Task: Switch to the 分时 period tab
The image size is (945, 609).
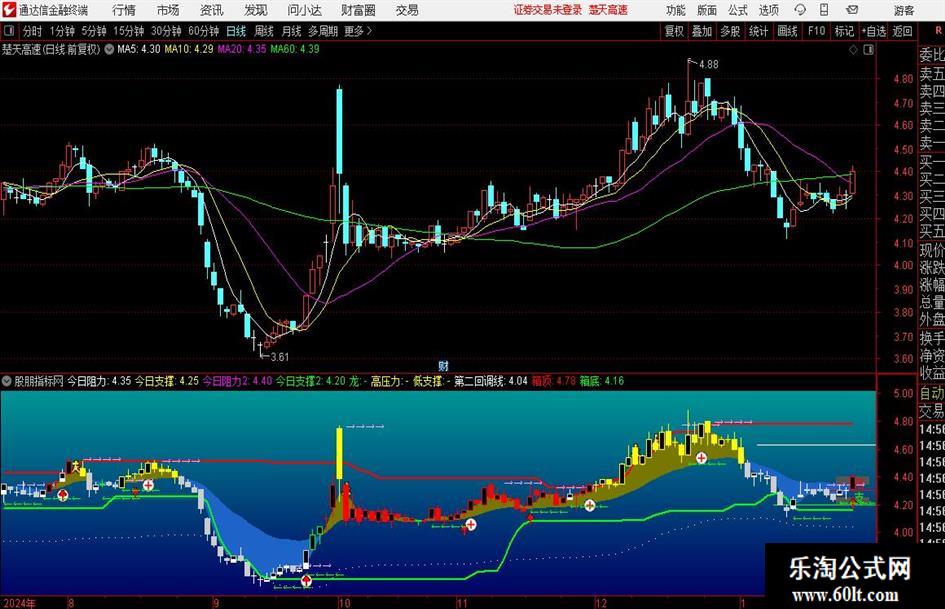Action: click(x=32, y=31)
